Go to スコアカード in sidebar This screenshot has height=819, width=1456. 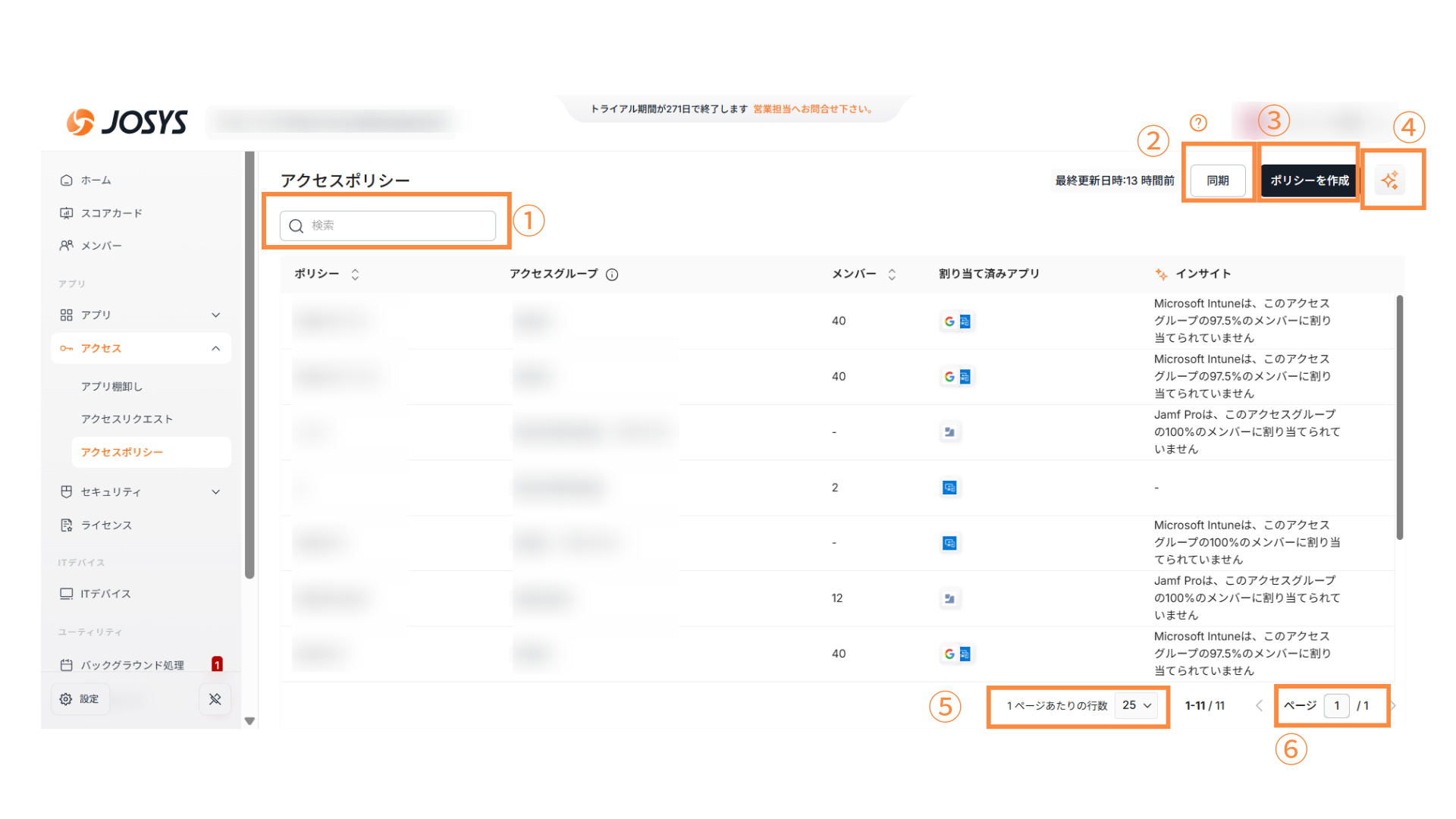pyautogui.click(x=111, y=213)
